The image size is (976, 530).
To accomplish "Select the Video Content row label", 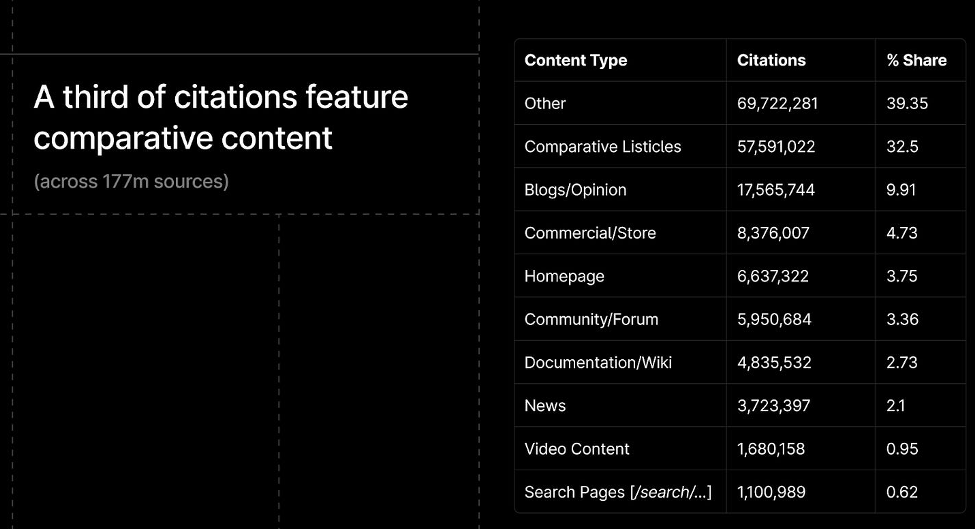I will [576, 449].
